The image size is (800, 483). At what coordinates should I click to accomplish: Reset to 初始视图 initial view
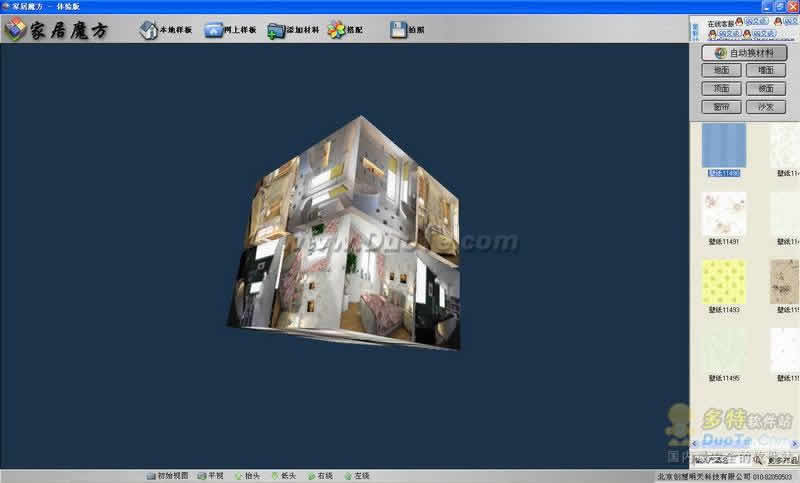click(x=167, y=475)
